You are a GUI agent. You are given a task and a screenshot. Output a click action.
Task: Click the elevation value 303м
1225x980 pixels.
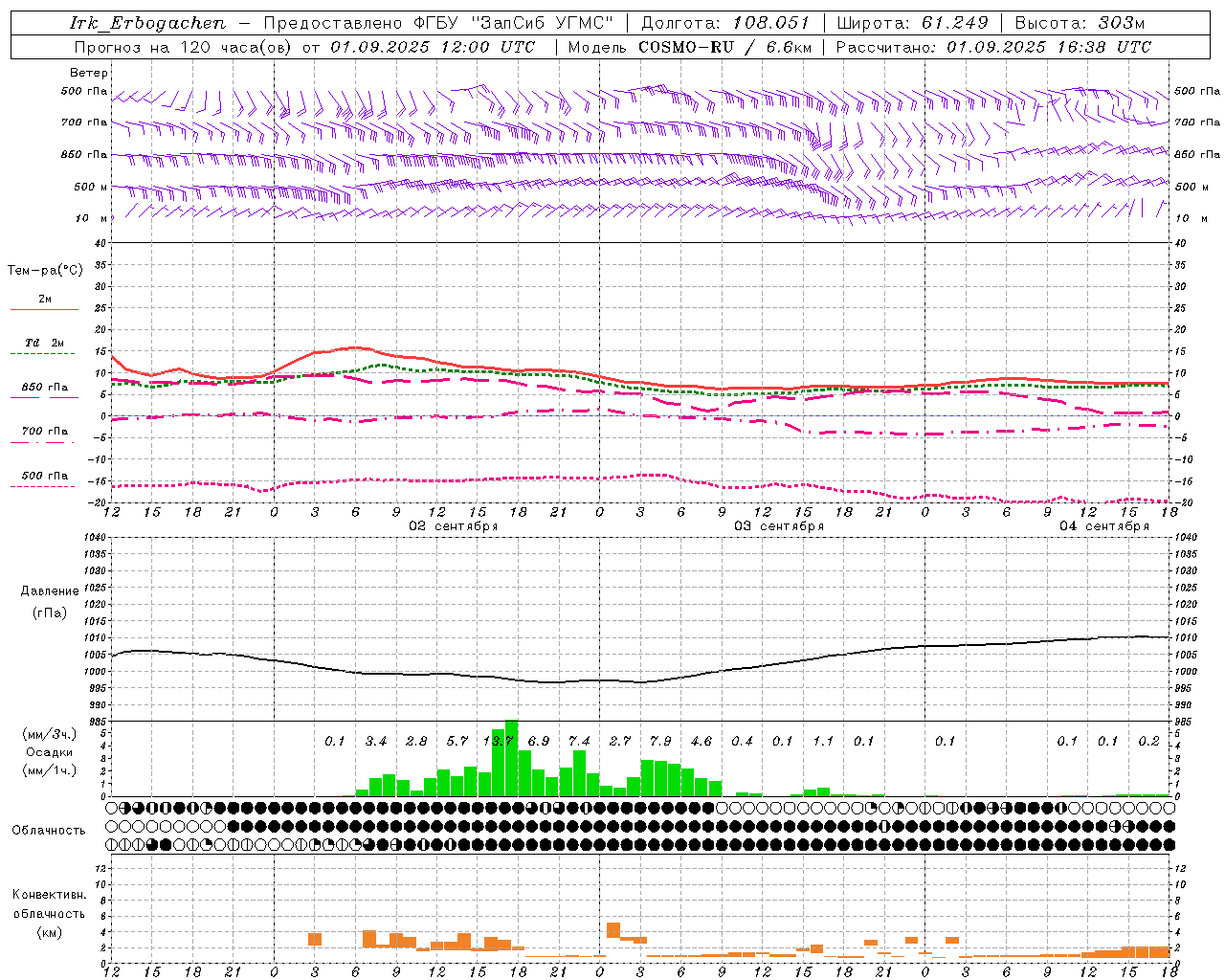[x=1122, y=23]
